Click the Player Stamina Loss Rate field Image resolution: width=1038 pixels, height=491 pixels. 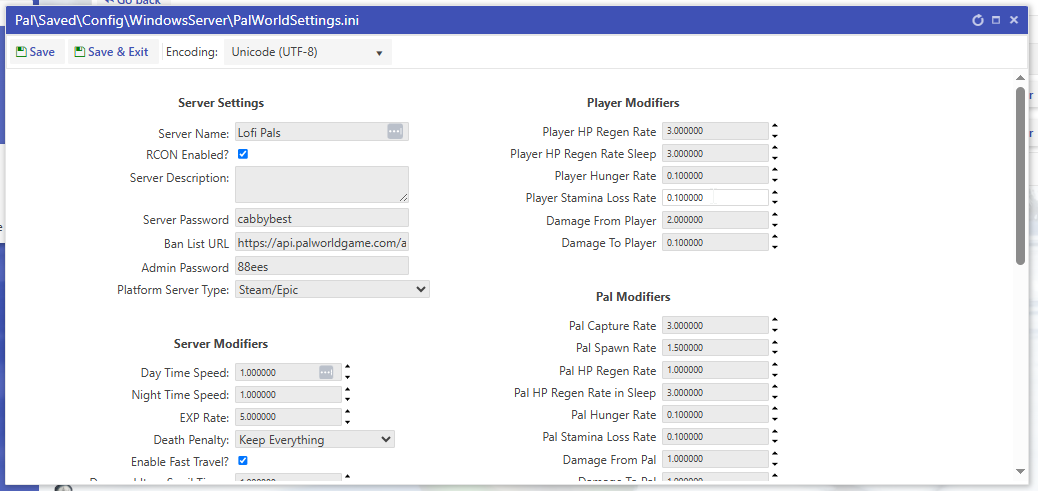[x=714, y=198]
